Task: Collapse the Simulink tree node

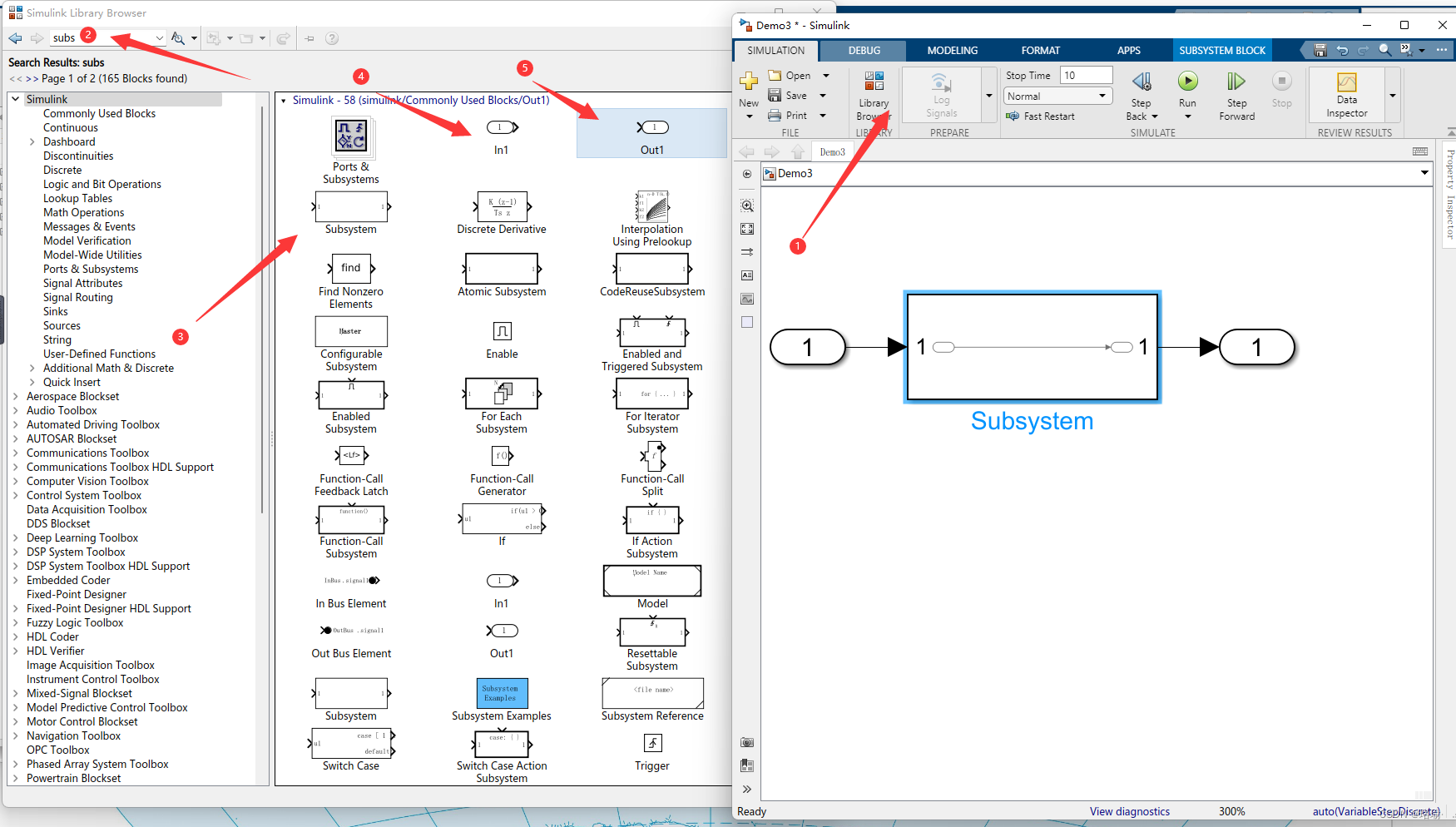Action: [15, 98]
